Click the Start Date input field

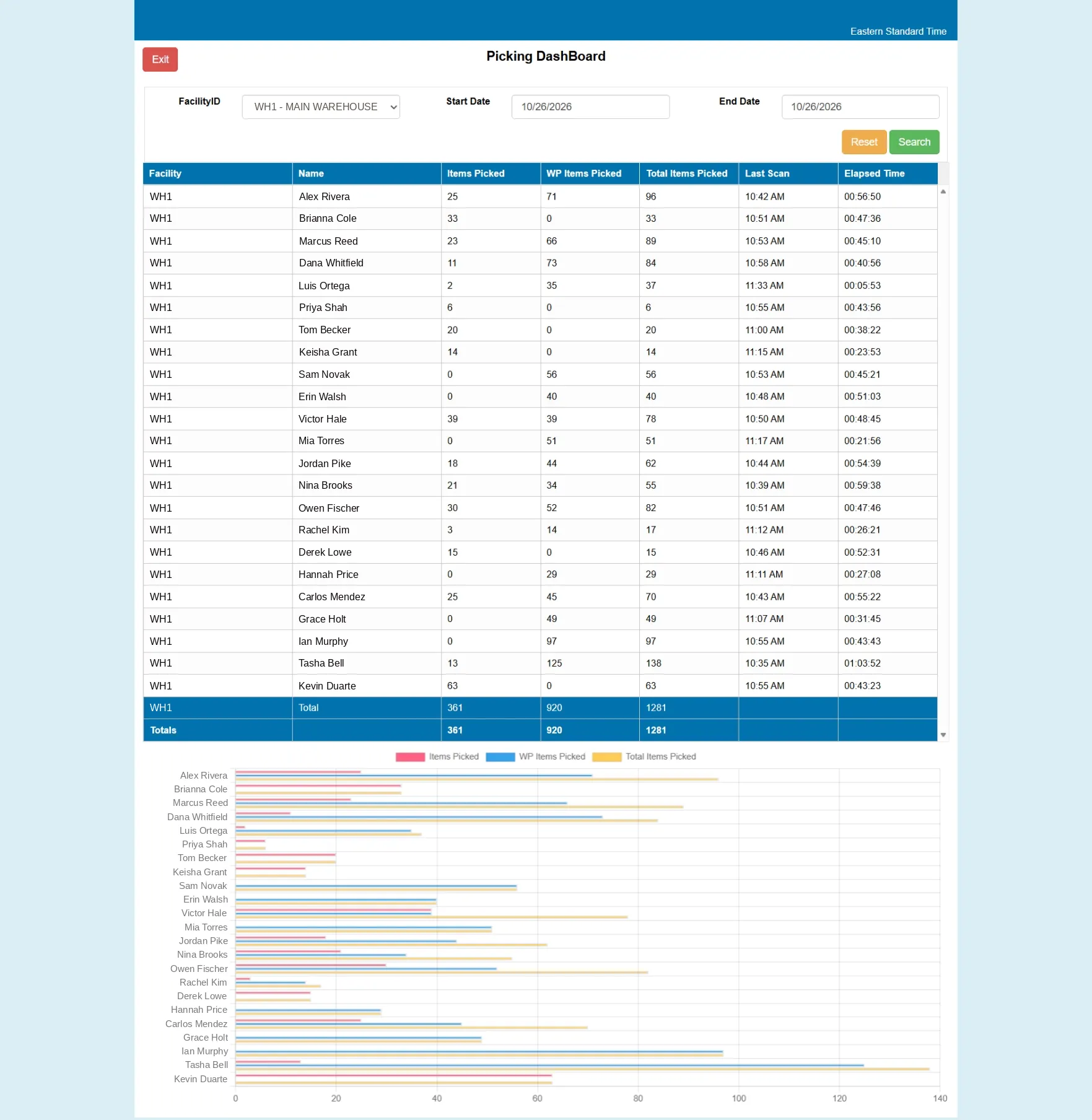point(590,107)
